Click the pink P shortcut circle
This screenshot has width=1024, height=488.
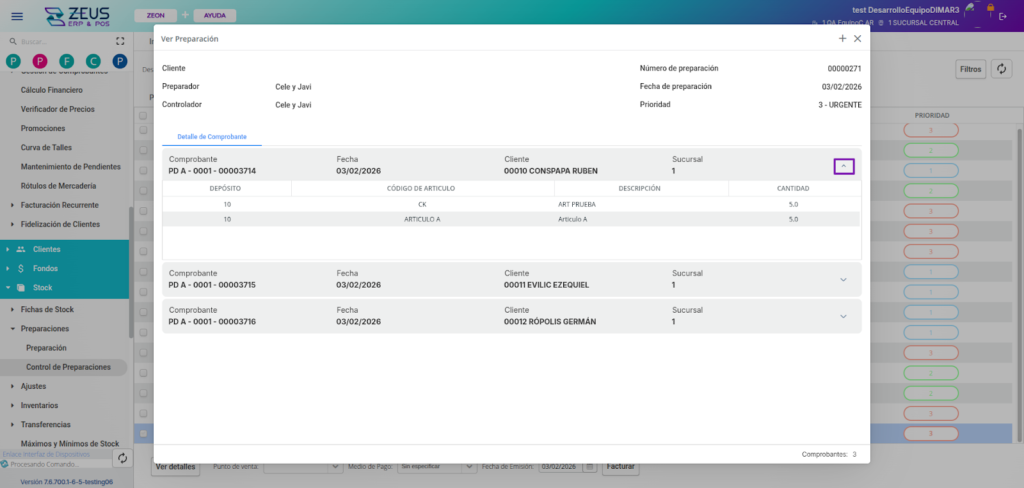(39, 62)
